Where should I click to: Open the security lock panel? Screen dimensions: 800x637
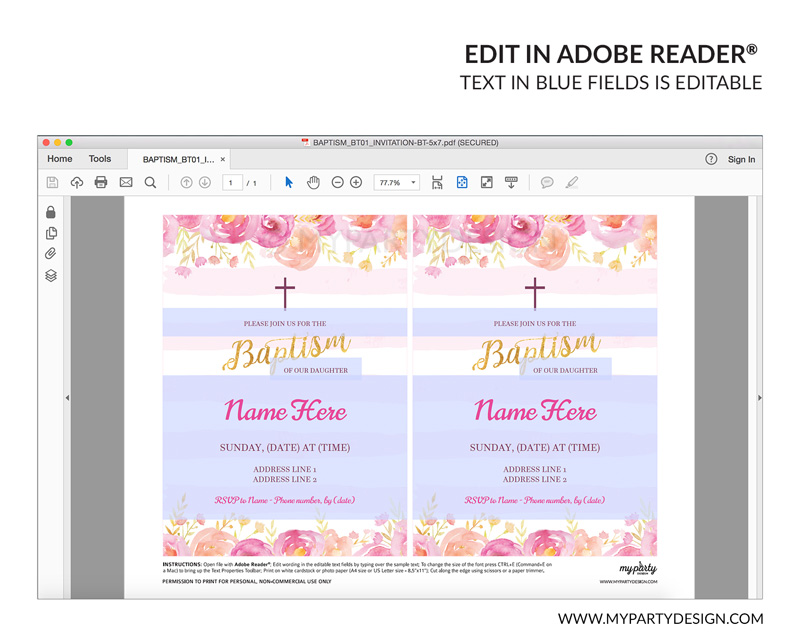tap(51, 212)
